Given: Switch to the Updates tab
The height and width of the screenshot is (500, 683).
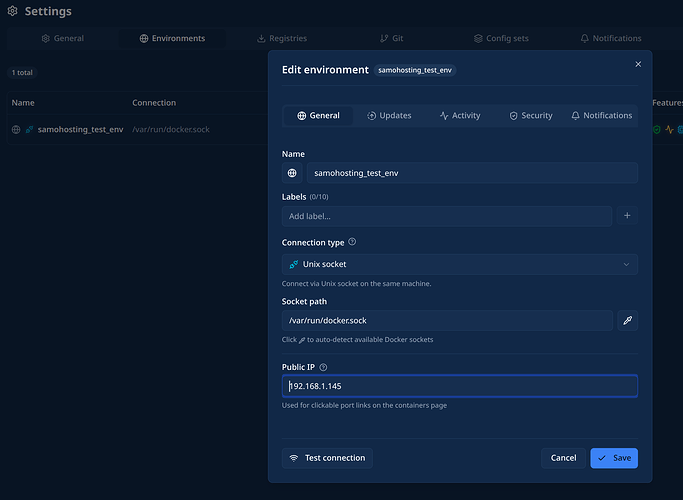Looking at the screenshot, I should tap(389, 116).
